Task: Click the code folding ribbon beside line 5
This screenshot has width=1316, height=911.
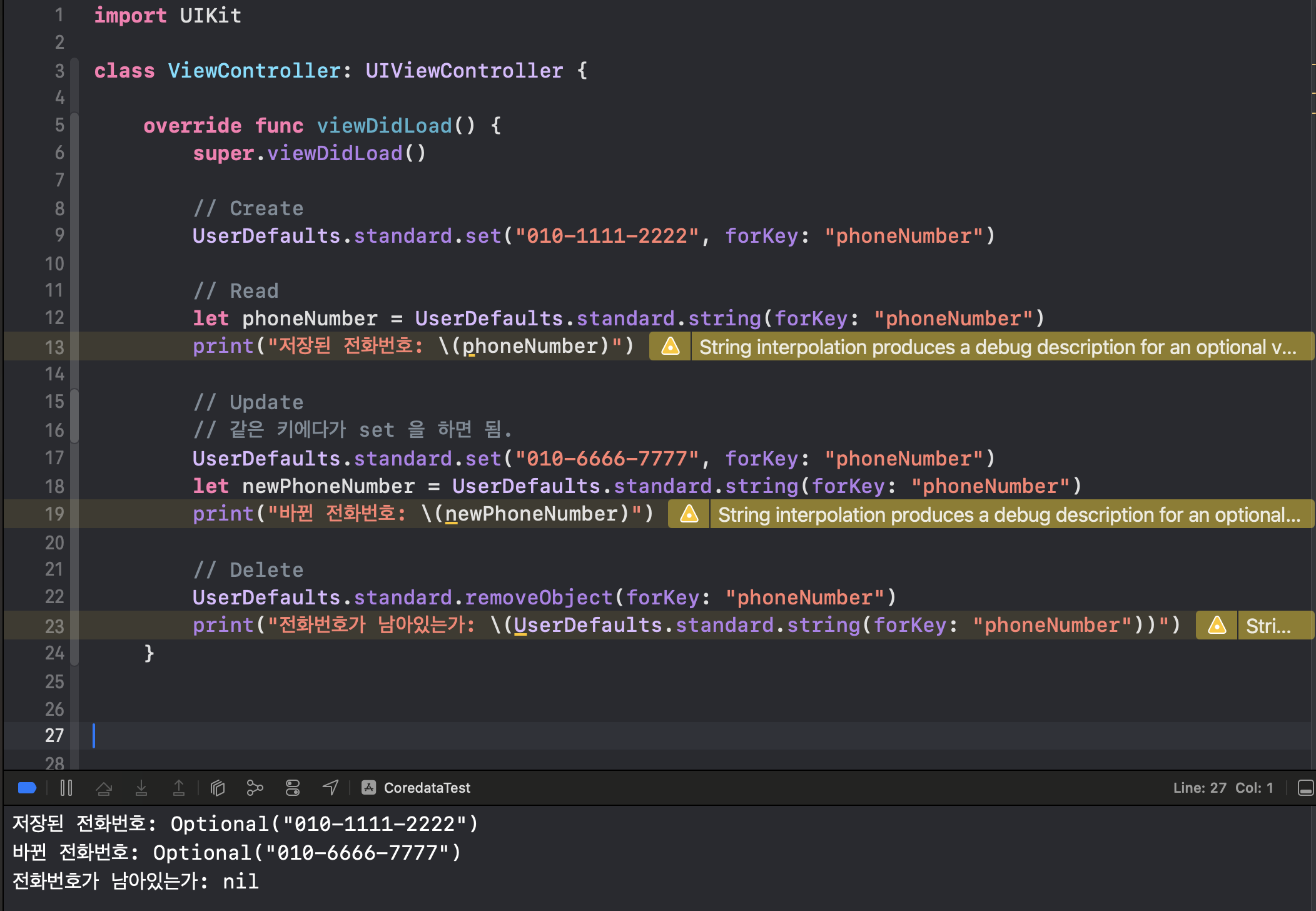Action: pos(74,125)
